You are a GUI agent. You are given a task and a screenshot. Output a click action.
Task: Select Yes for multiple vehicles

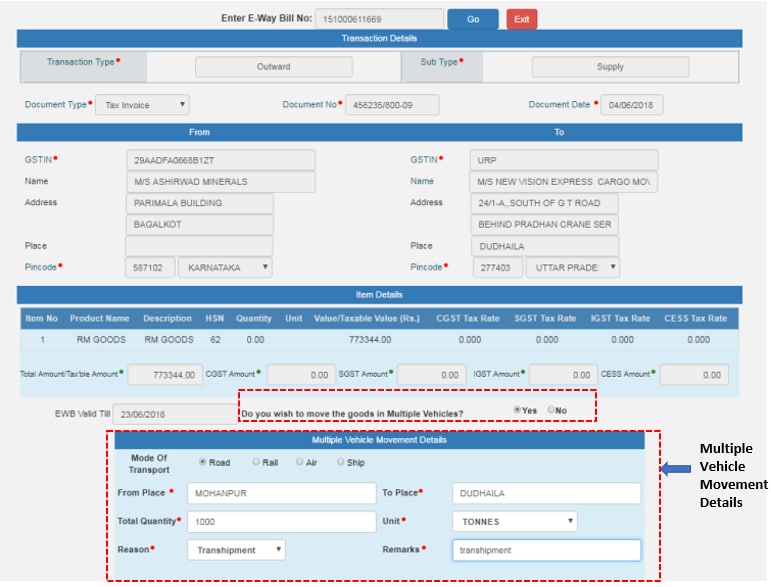[517, 410]
